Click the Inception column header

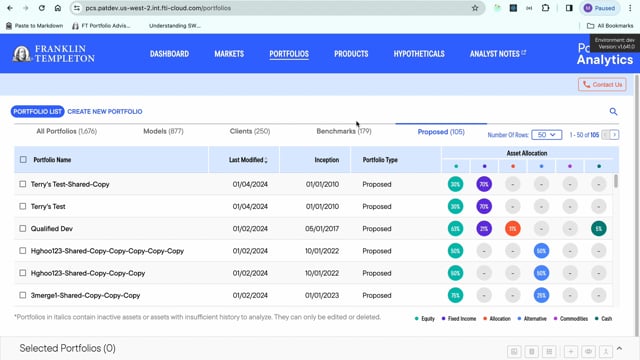327,160
